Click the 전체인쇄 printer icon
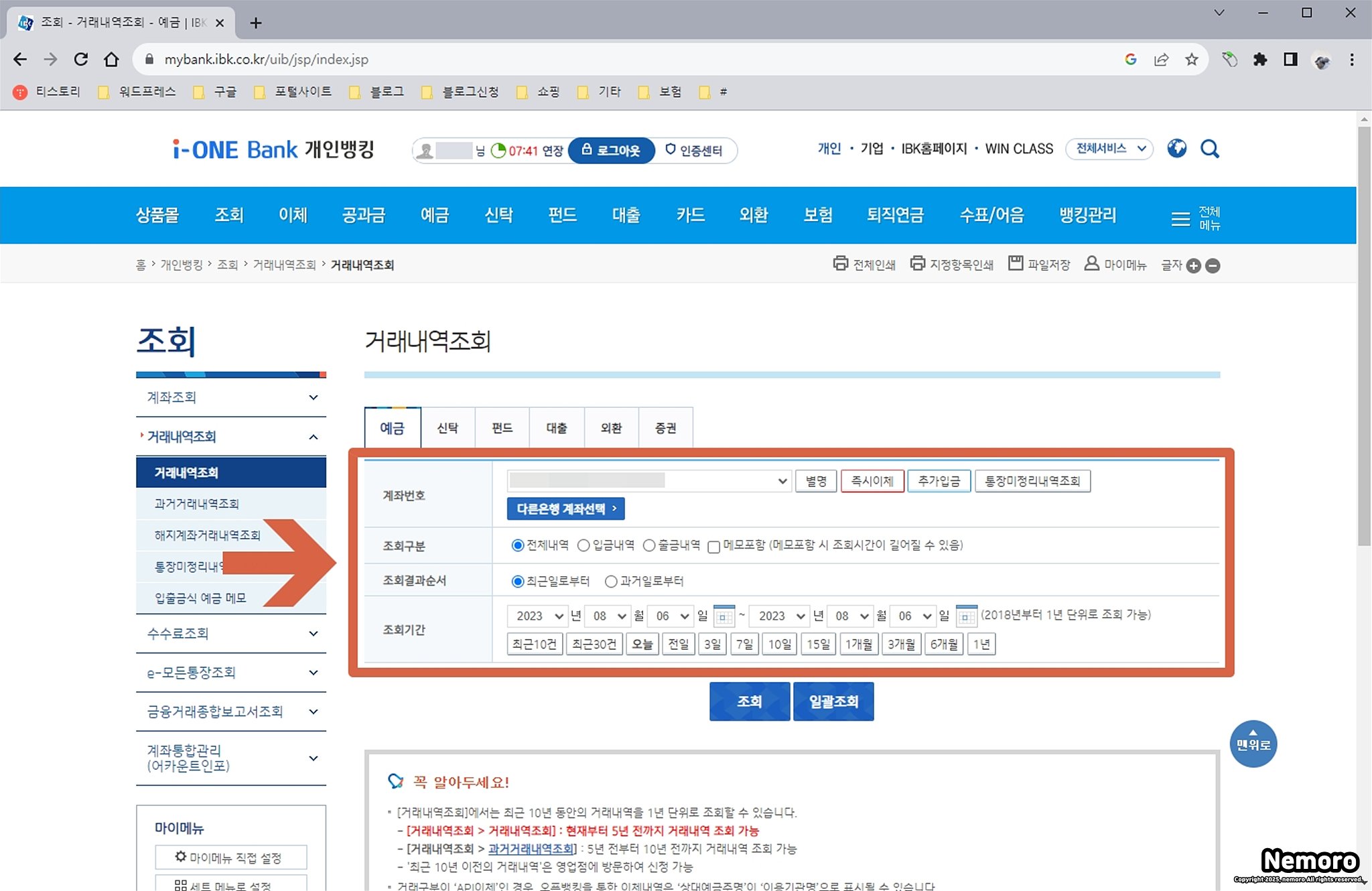This screenshot has width=1372, height=891. 840,263
